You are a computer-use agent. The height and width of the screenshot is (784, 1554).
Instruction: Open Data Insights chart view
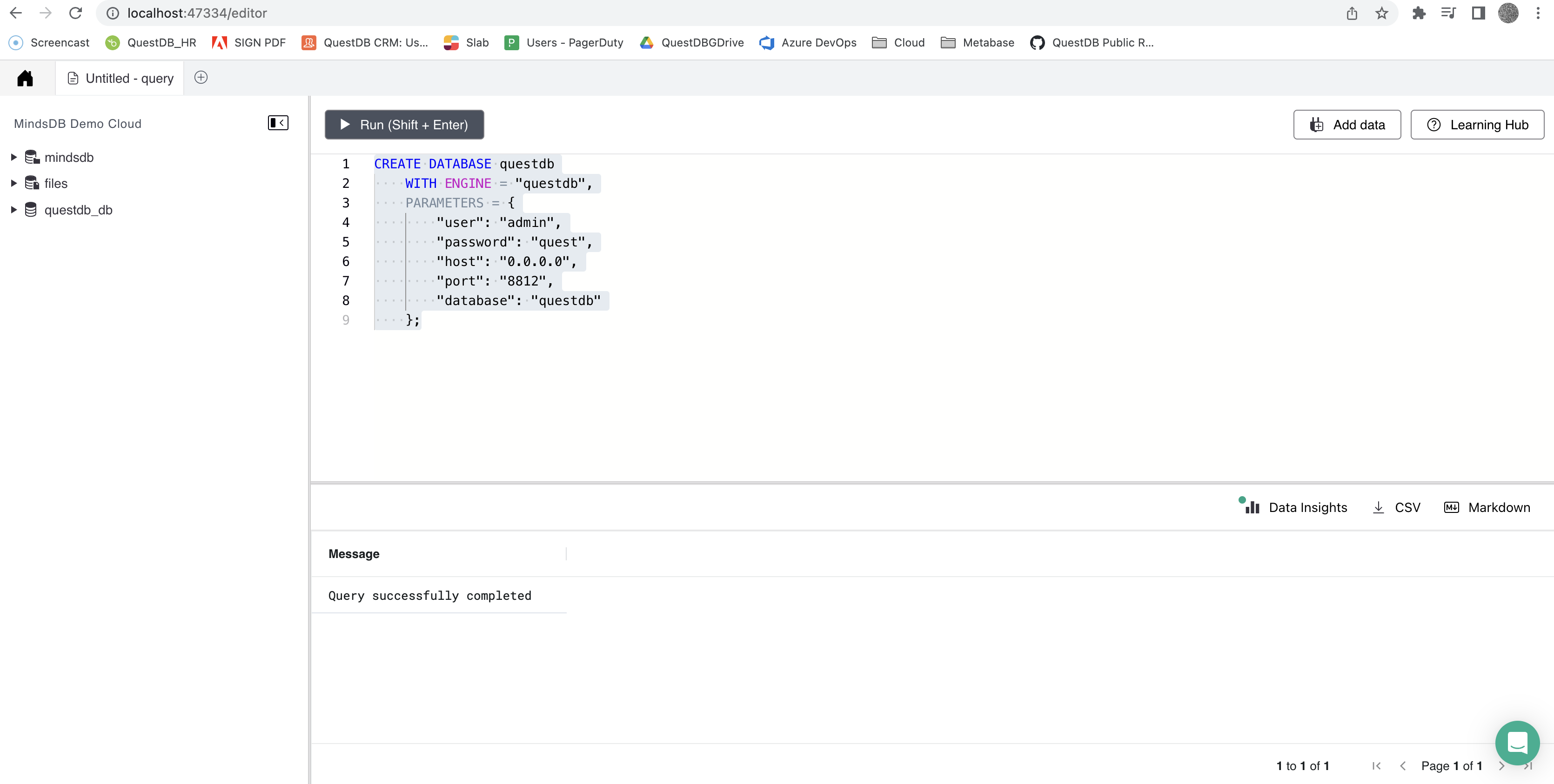[x=1293, y=507]
